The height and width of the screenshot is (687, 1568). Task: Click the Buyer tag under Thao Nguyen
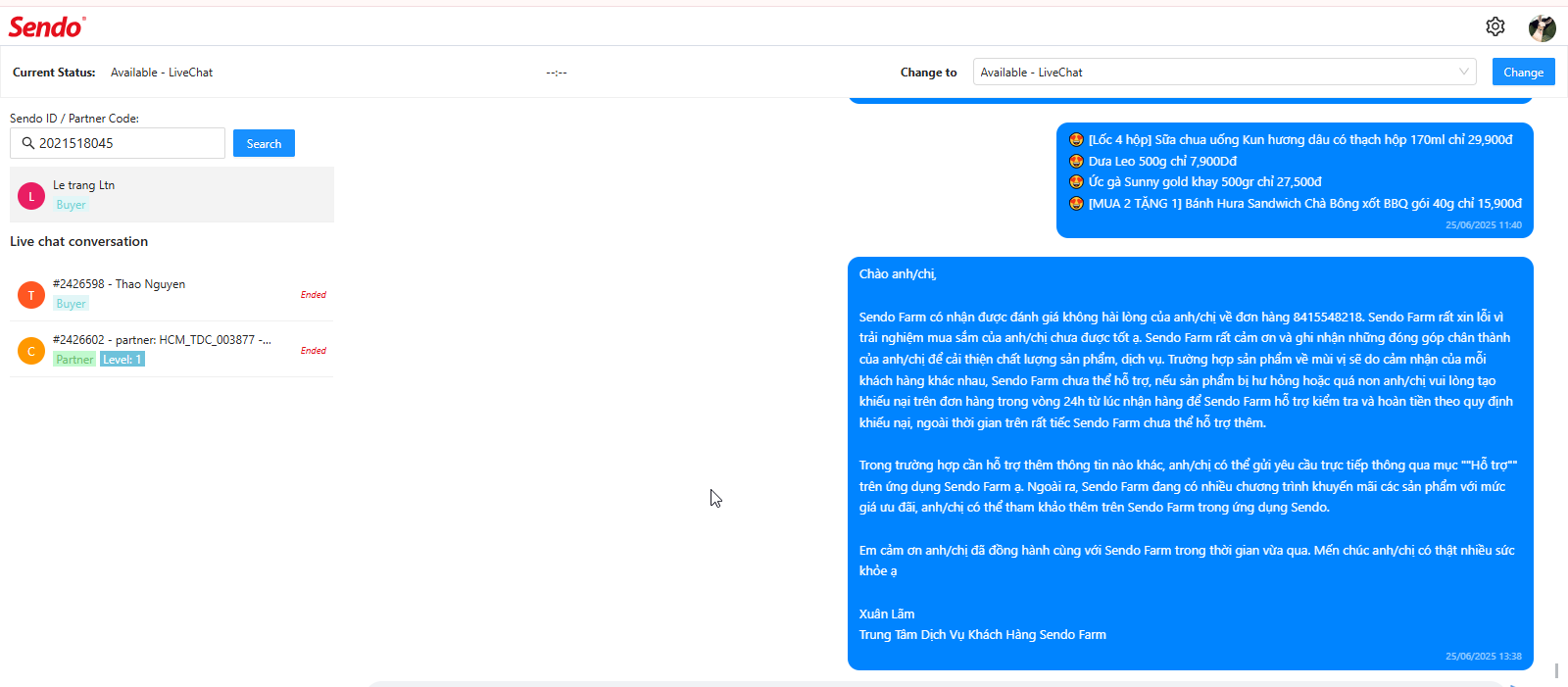(x=71, y=304)
